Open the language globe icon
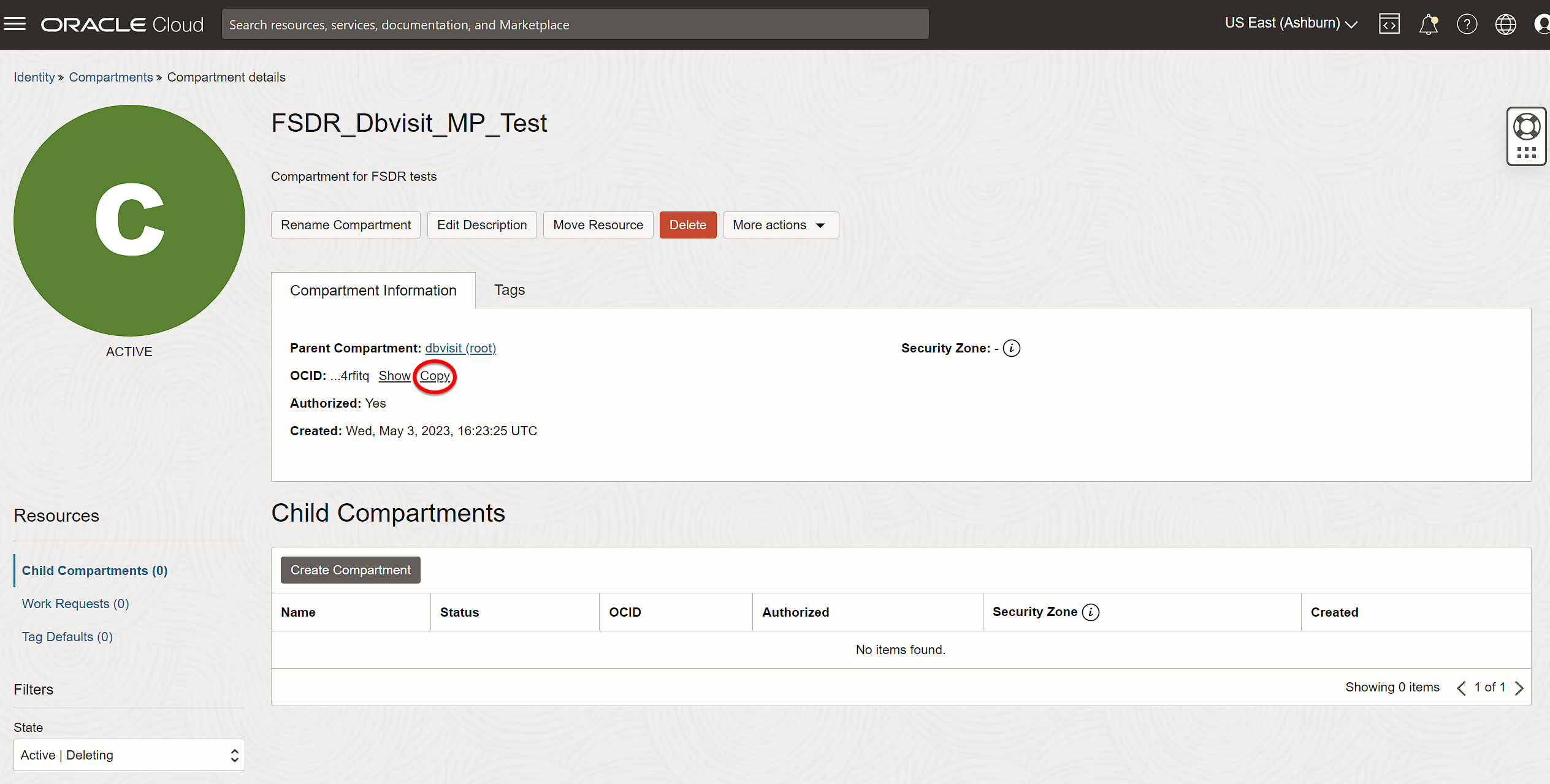 (1505, 25)
